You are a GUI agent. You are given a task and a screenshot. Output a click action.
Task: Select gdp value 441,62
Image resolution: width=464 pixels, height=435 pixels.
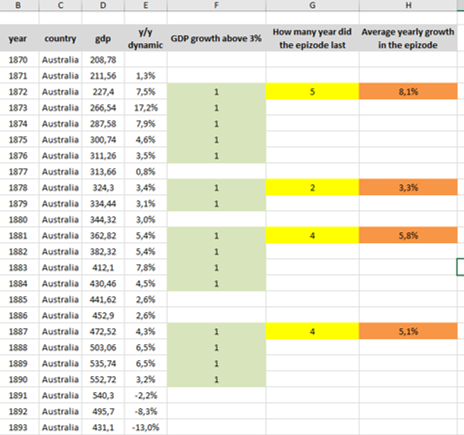tap(103, 300)
